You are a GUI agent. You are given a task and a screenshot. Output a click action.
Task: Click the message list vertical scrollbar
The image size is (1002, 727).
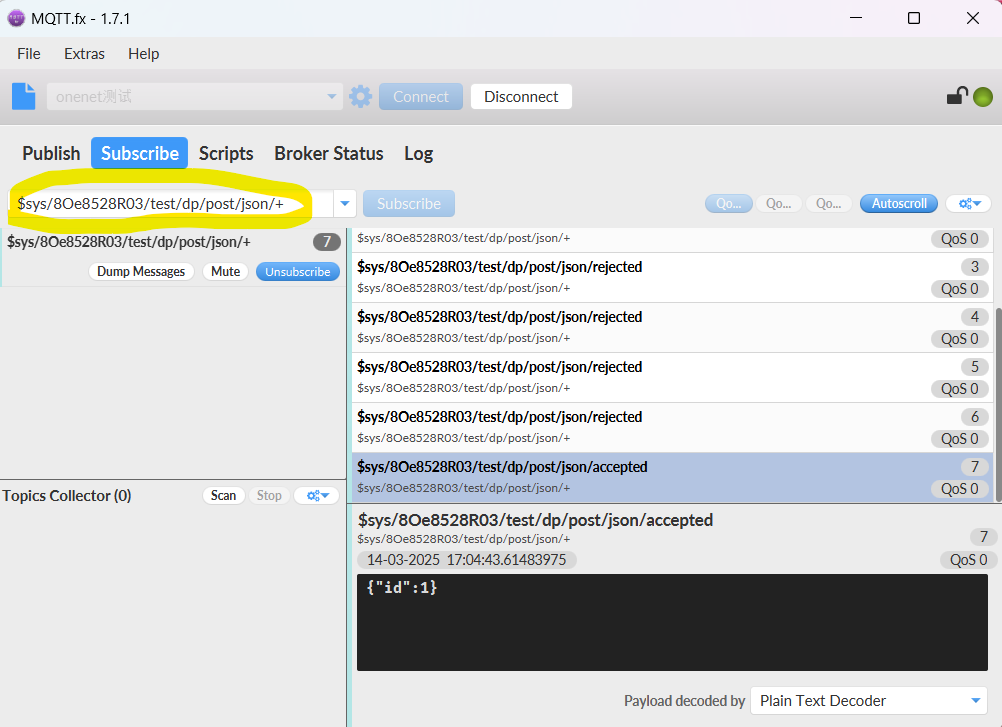998,404
